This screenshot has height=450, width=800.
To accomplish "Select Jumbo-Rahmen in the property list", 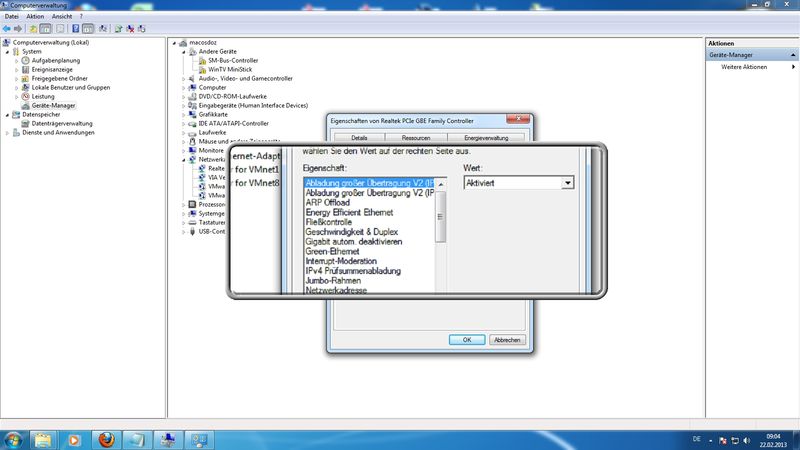I will coord(333,281).
